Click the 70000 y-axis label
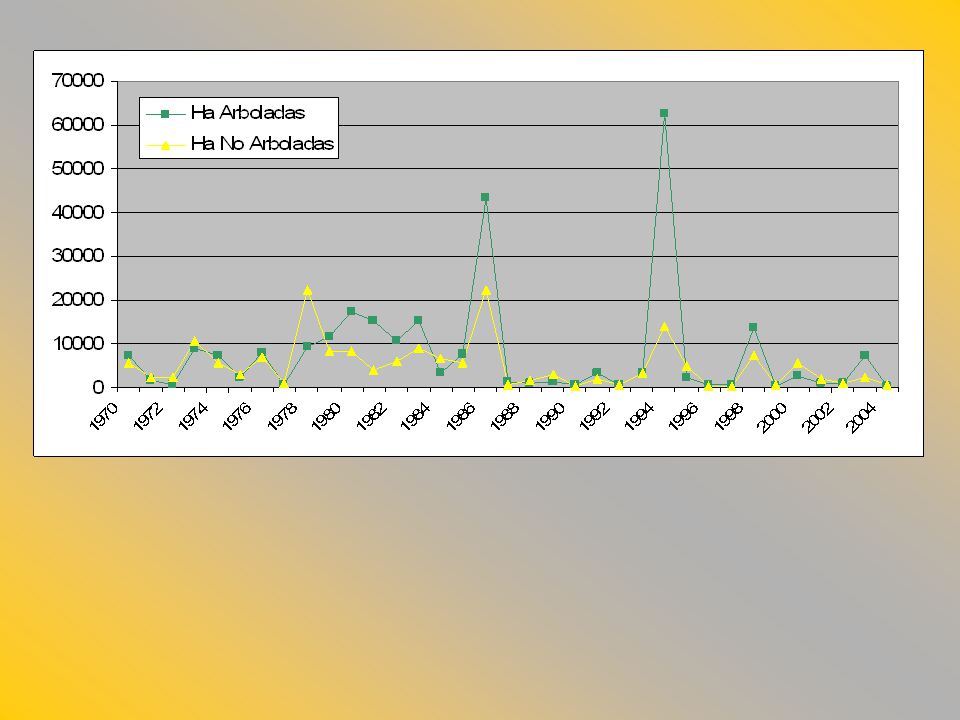This screenshot has height=720, width=960. (78, 80)
